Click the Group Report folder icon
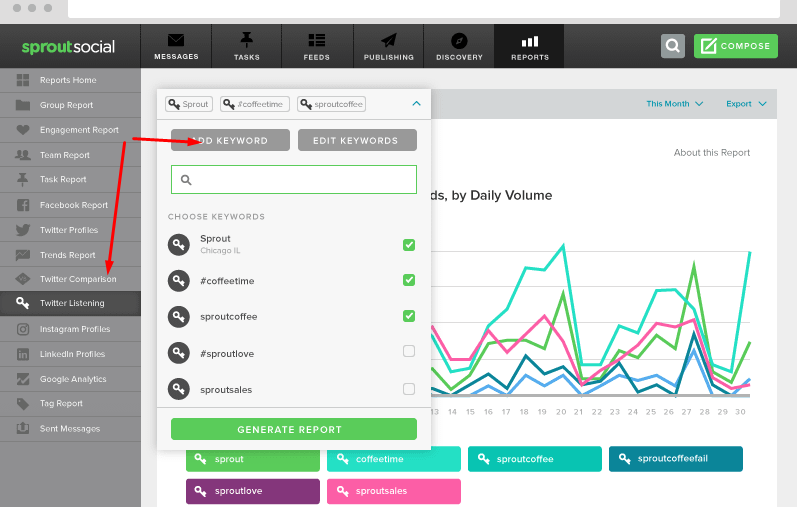Viewport: 797px width, 507px height. (x=23, y=105)
